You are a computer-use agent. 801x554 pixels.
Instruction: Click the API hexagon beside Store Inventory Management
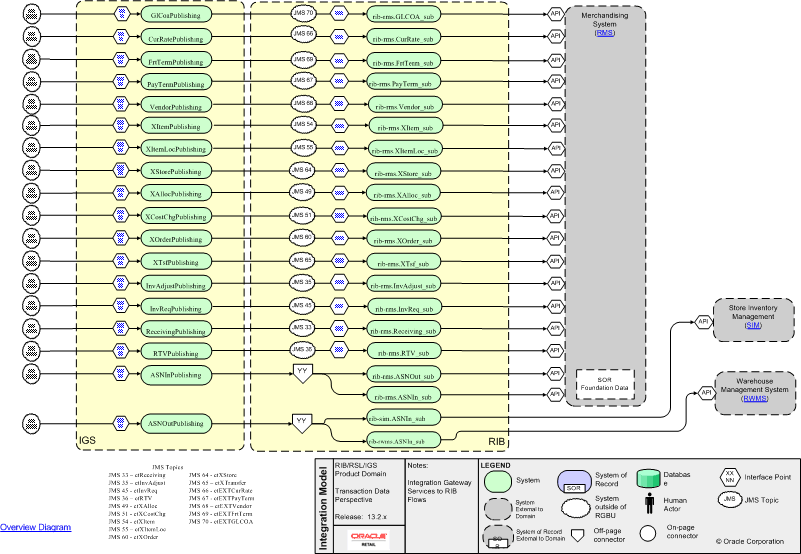pyautogui.click(x=703, y=321)
